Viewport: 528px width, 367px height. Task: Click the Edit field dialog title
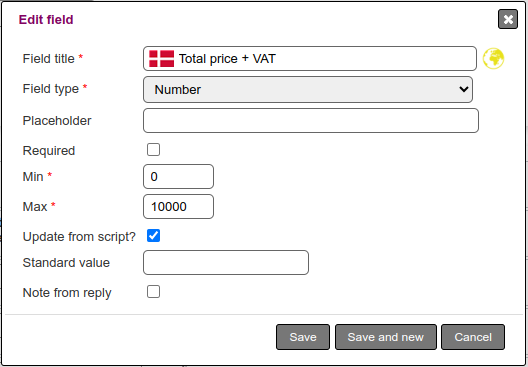[46, 20]
